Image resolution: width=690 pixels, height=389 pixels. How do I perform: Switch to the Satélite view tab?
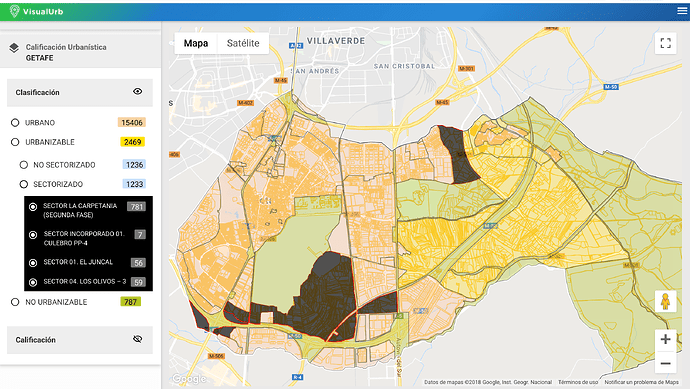tap(243, 43)
